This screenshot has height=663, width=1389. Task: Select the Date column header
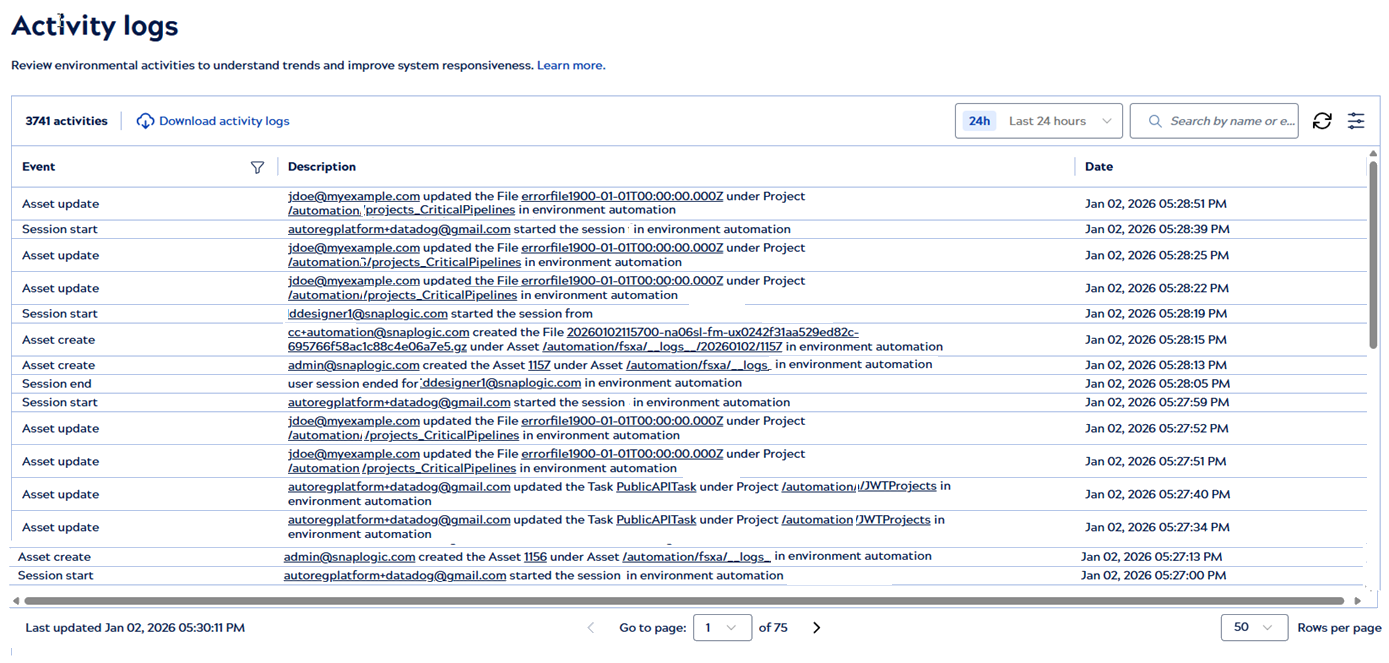[1096, 167]
